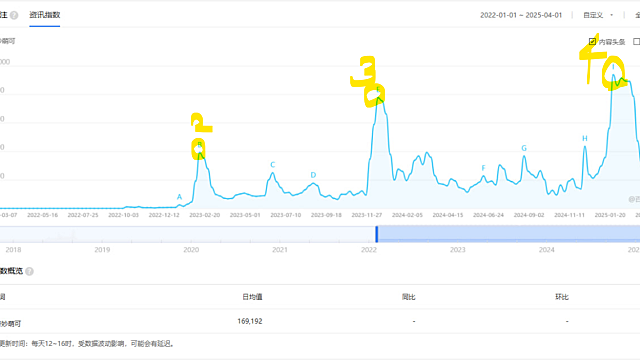Click the daily average value 169,192
The height and width of the screenshot is (360, 640).
250,322
